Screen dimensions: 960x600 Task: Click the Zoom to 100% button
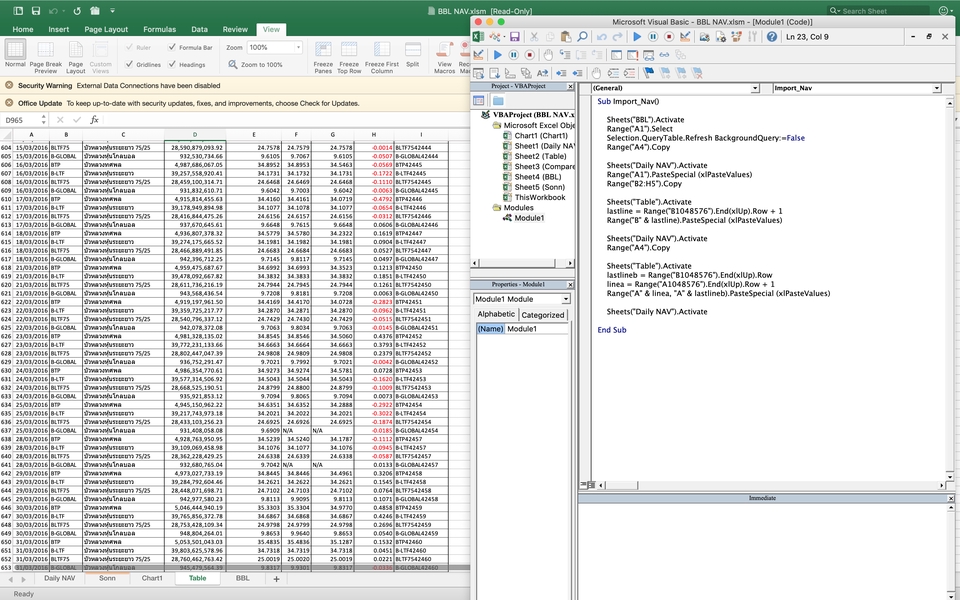(x=255, y=64)
